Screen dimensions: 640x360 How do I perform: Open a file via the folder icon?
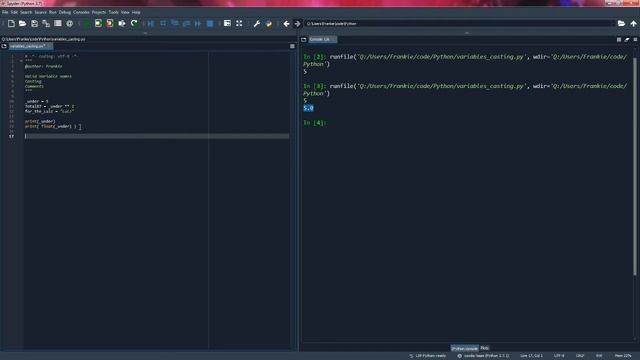pyautogui.click(x=22, y=24)
